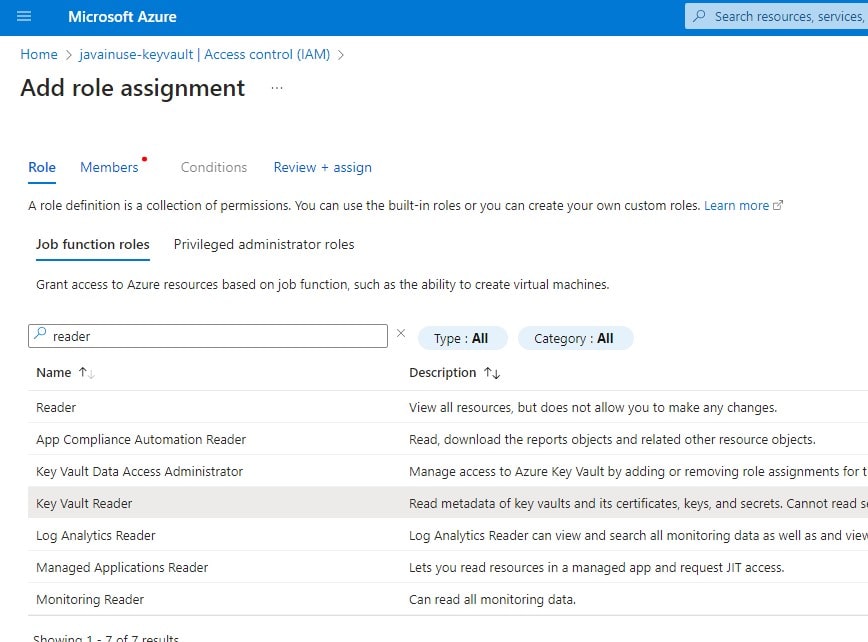Sort role list by Name arrow
Image resolution: width=868 pixels, height=642 pixels.
point(86,373)
